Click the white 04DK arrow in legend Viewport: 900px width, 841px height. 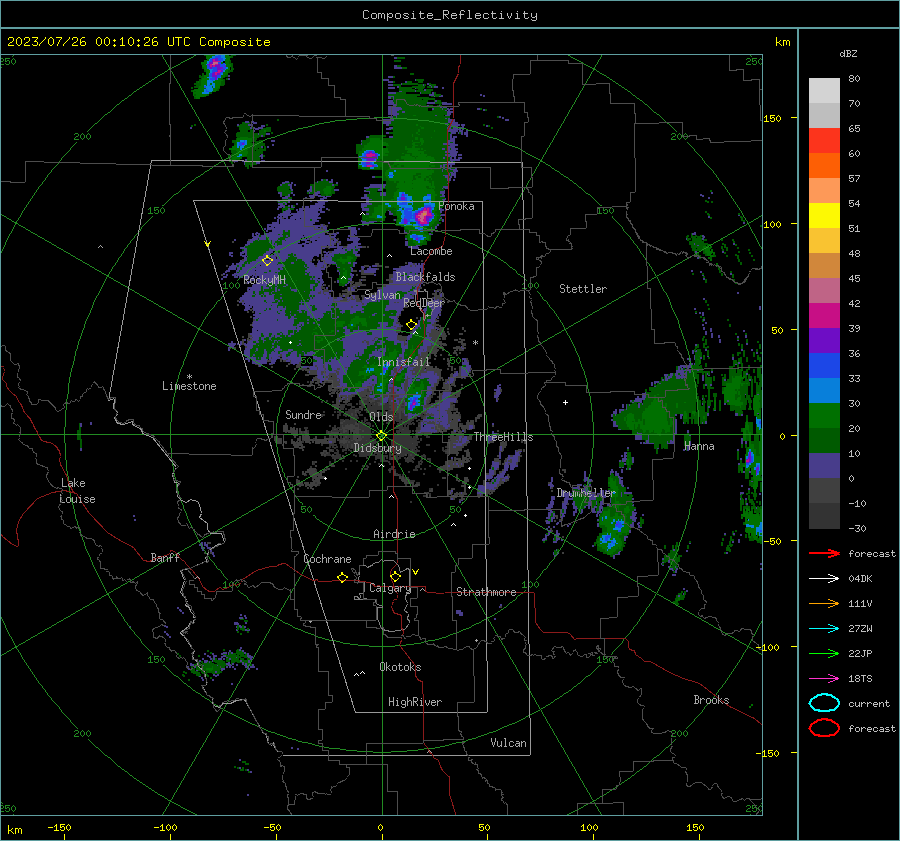(x=824, y=578)
